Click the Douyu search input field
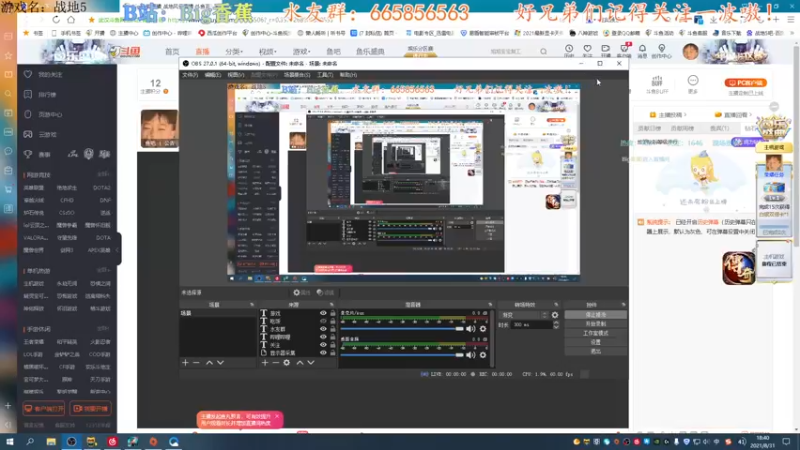 pos(510,52)
